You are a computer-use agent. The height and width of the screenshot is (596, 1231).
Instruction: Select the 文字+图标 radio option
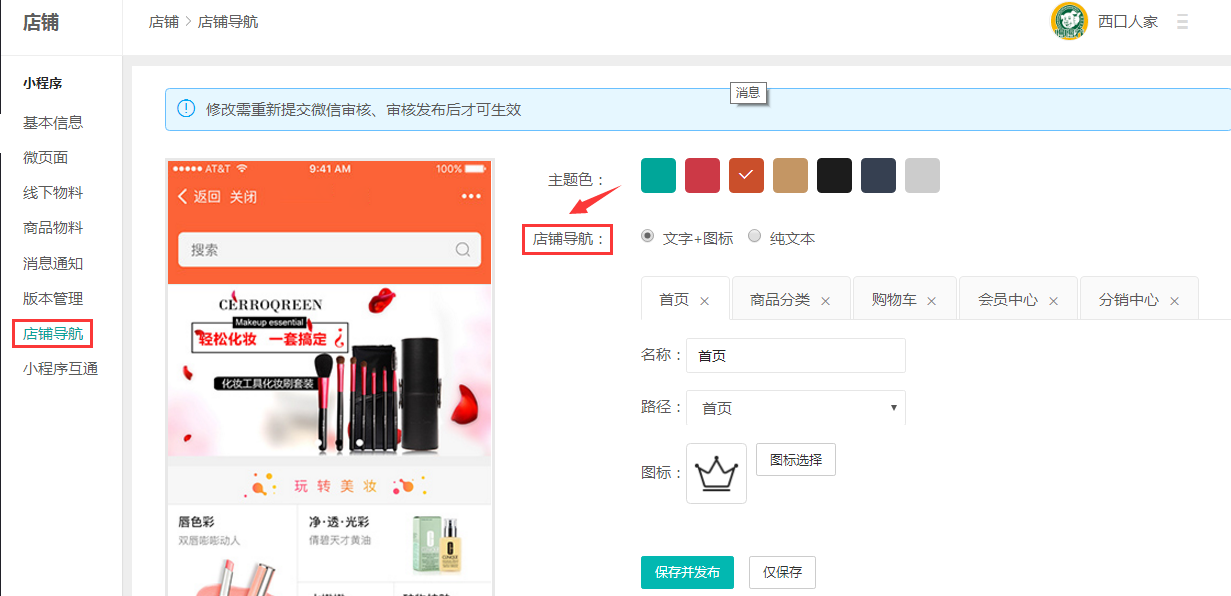tap(648, 237)
